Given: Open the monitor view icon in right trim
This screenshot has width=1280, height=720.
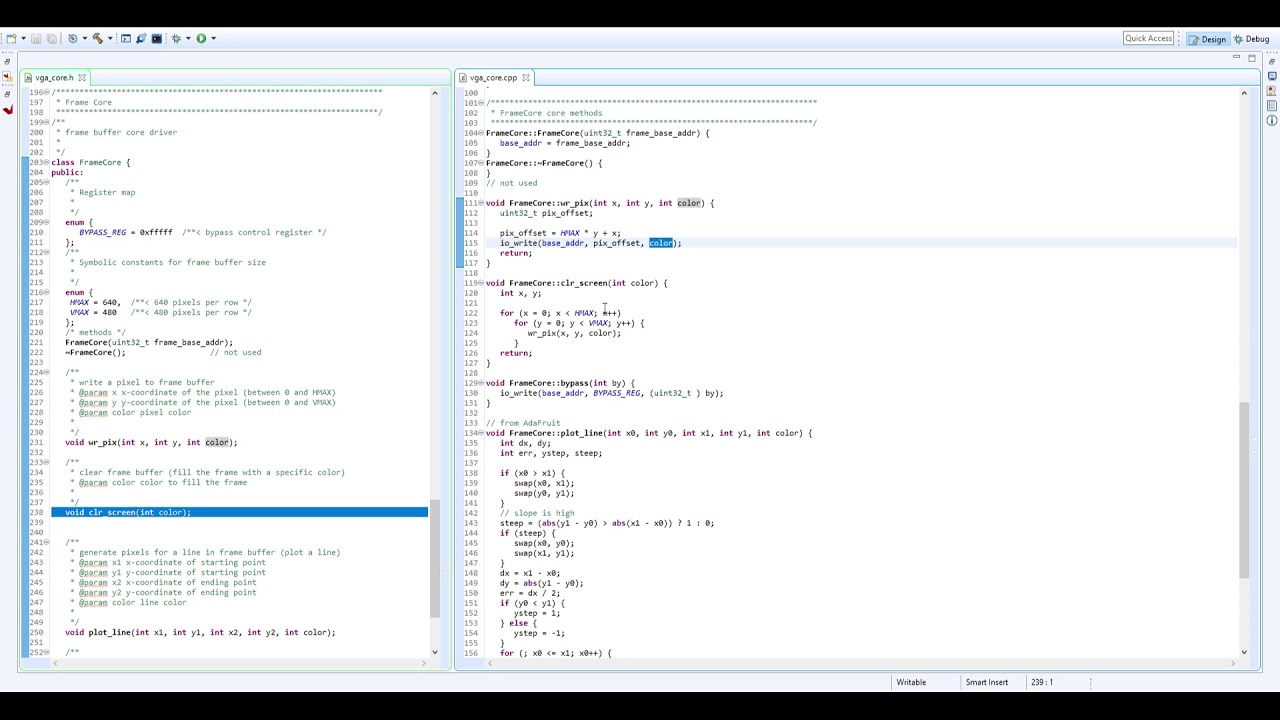Looking at the screenshot, I should 1272,77.
